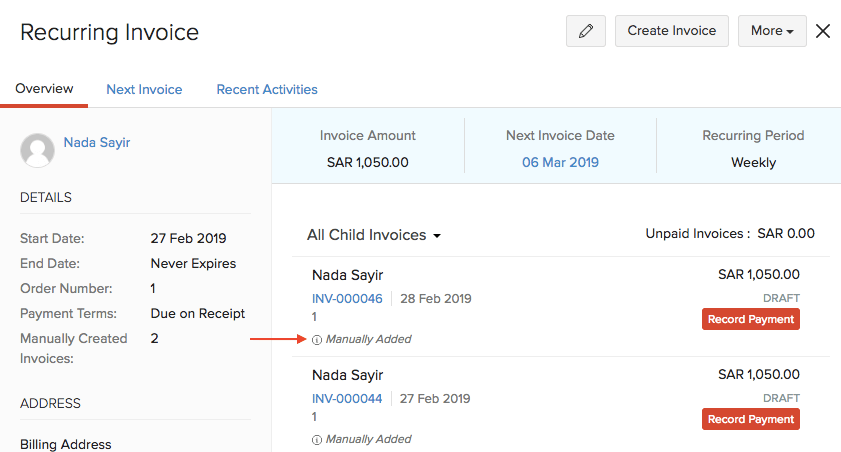Image resolution: width=841 pixels, height=452 pixels.
Task: Click Nada Sayir's profile avatar
Action: point(38,149)
